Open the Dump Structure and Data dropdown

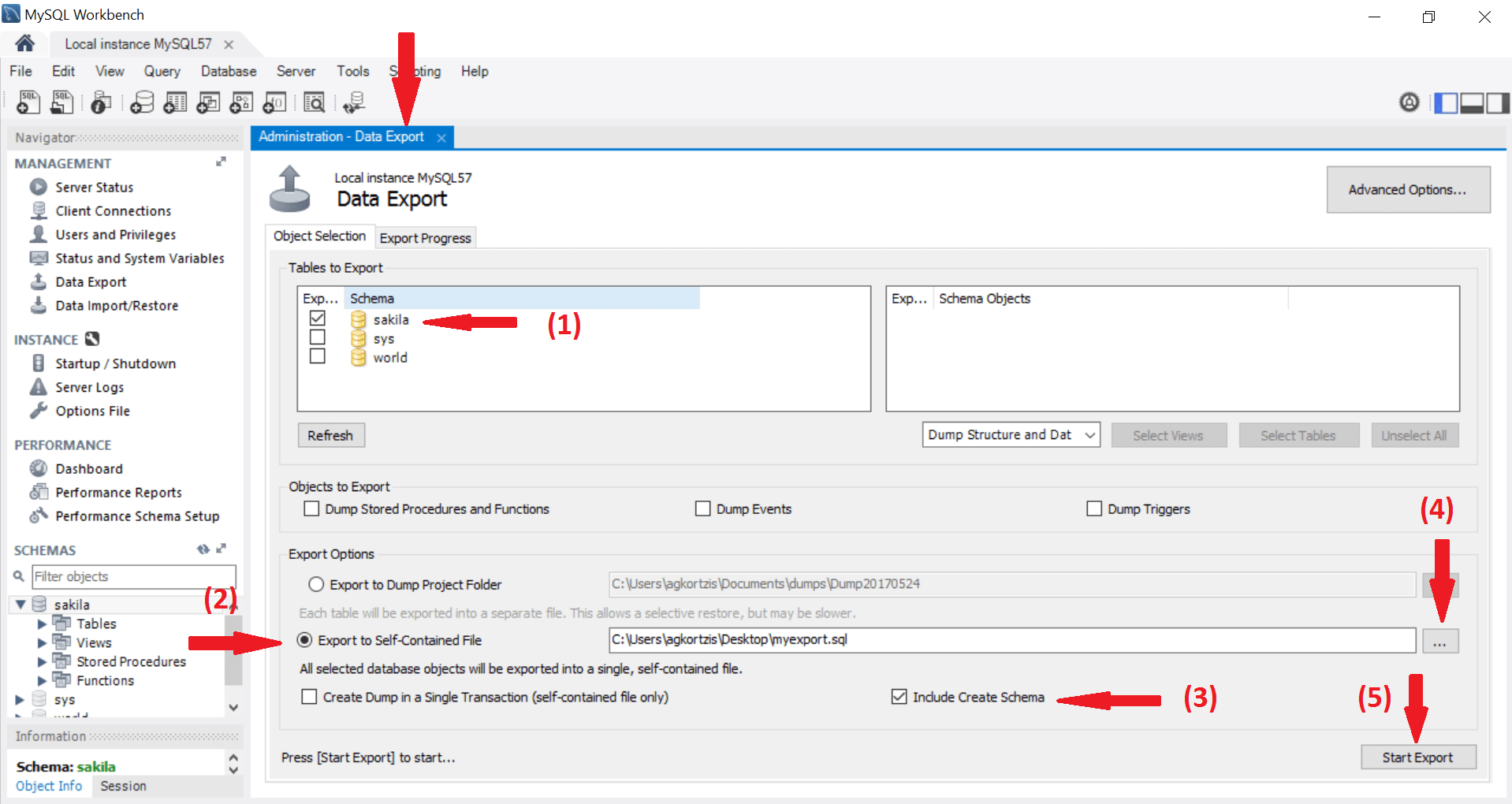point(1011,435)
